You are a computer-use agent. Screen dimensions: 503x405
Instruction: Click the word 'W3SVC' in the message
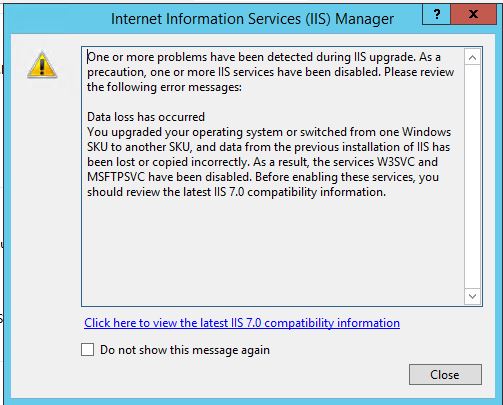tap(396, 162)
